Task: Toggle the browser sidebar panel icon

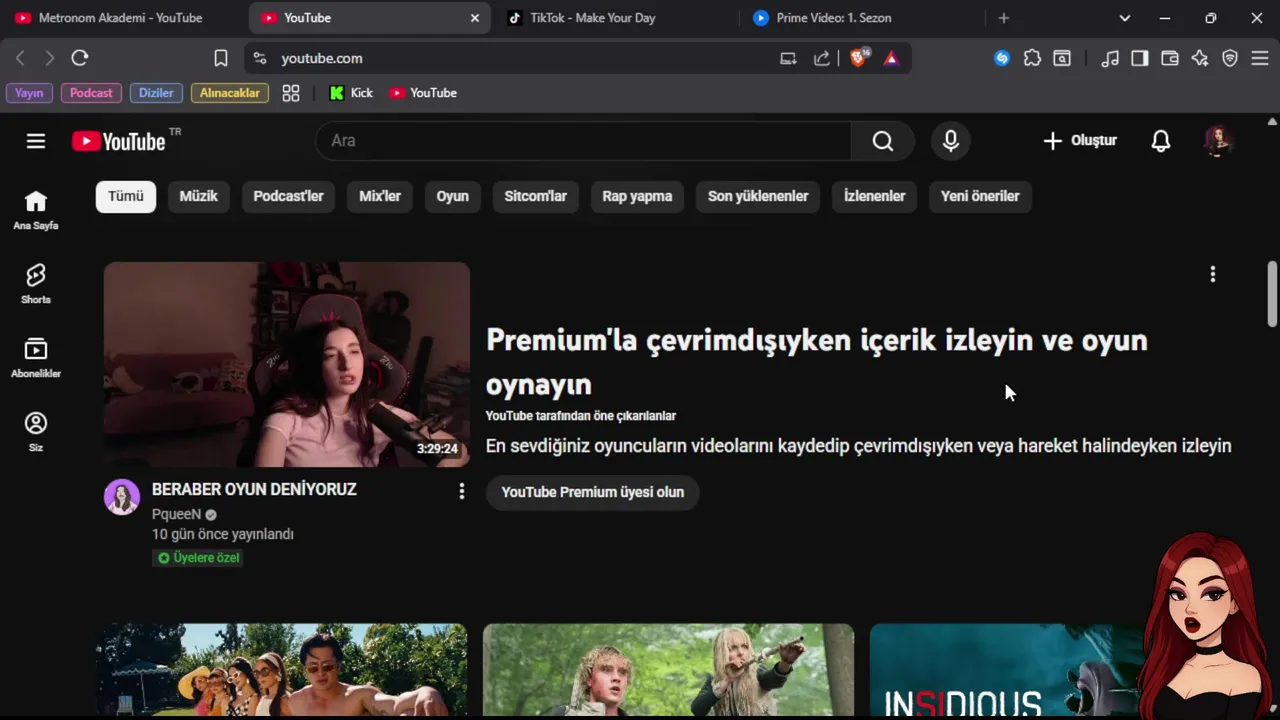Action: (1139, 58)
